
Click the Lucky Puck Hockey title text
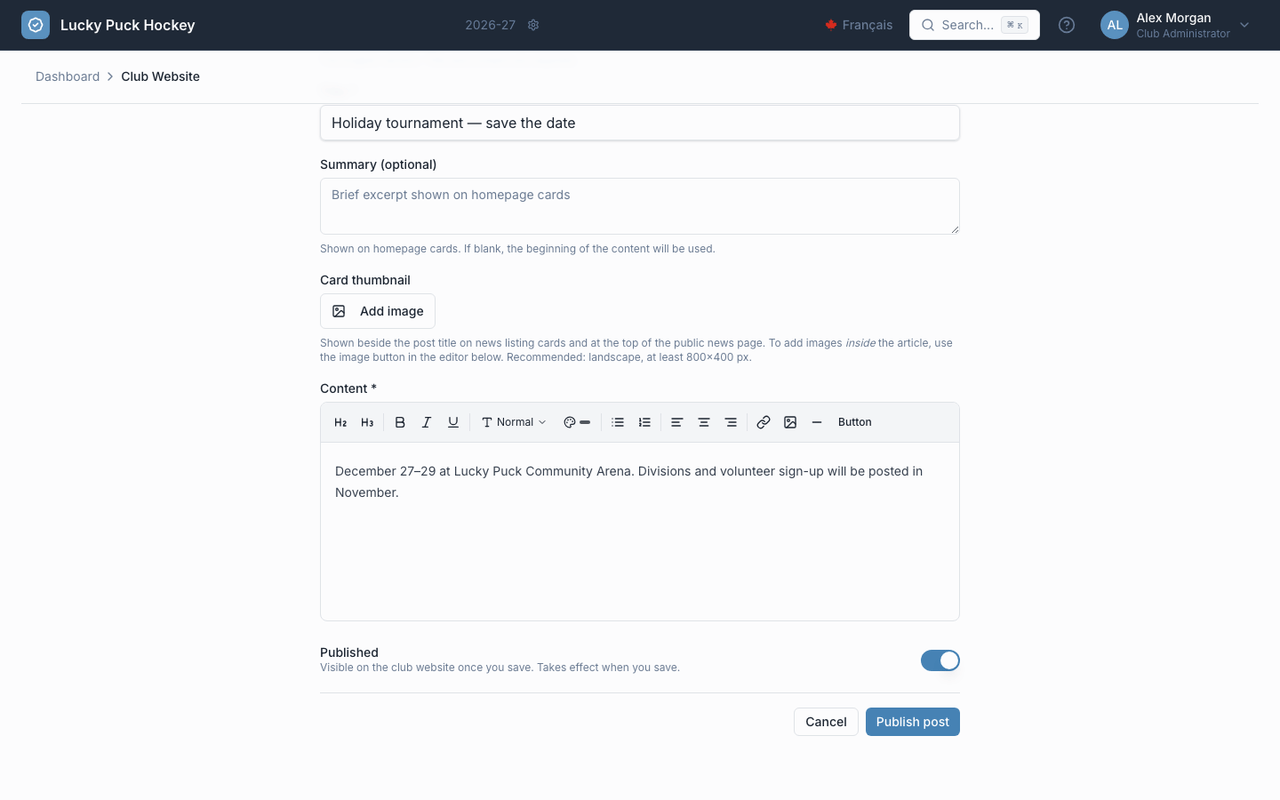128,25
